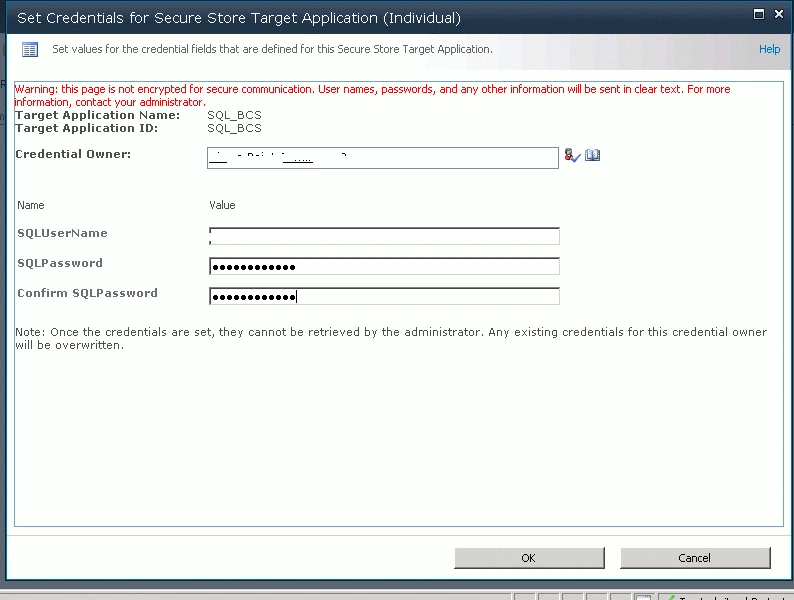Click the 'Set values for the credential fields' description

272,49
